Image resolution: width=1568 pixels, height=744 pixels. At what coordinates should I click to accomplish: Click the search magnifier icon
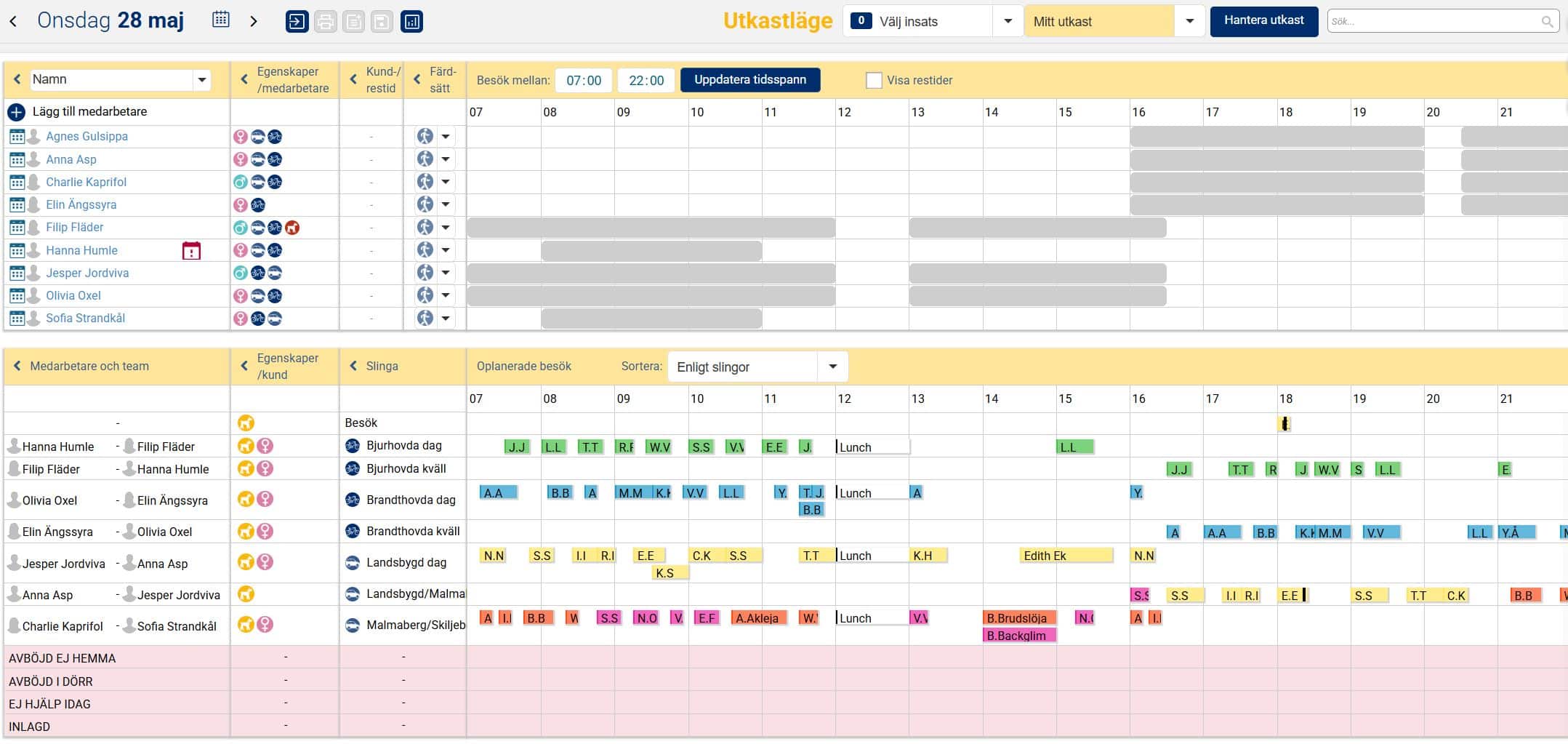(x=1547, y=22)
